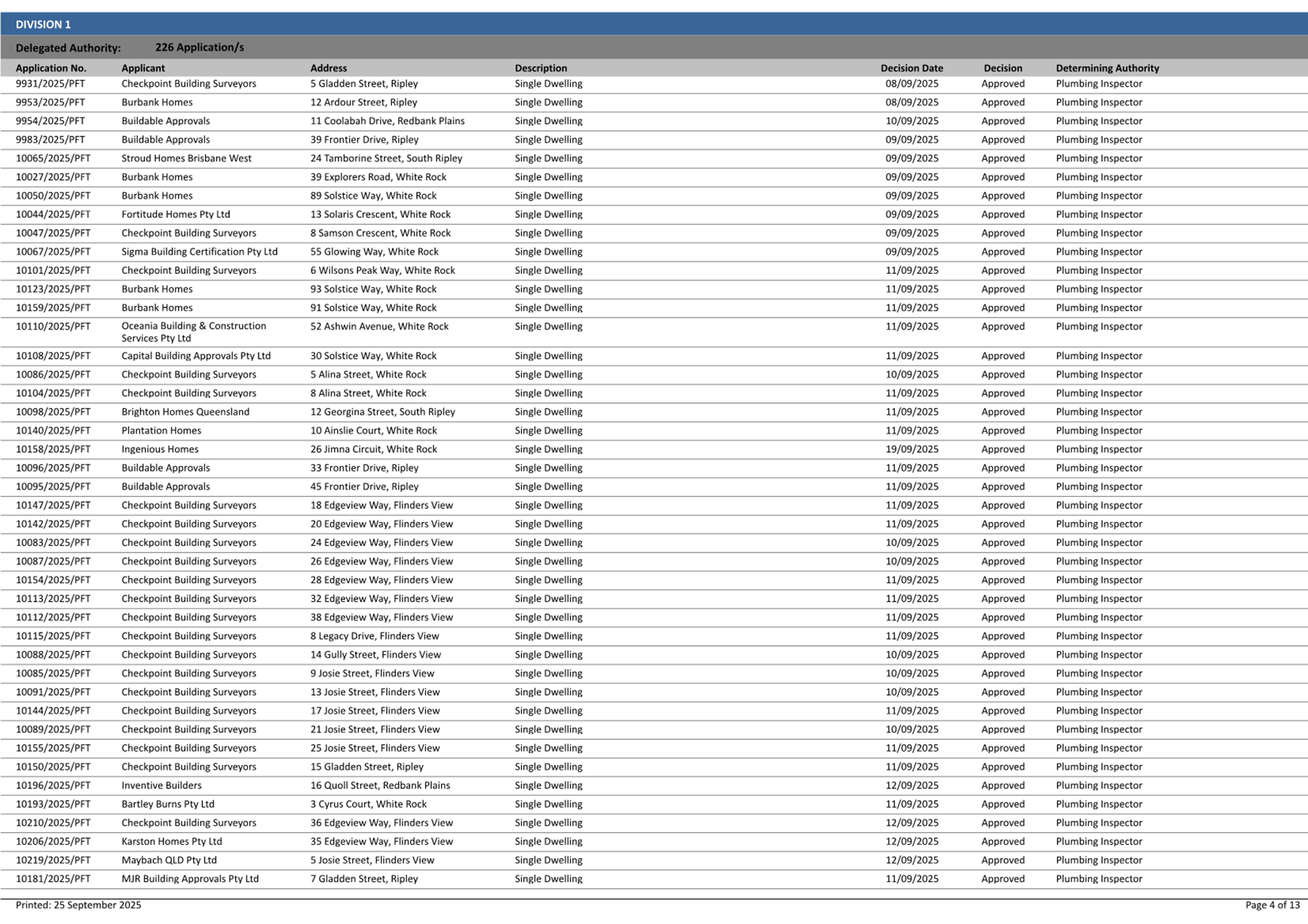1308x924 pixels.
Task: Click address 33 Frontier Drive, Ripley
Action: (364, 468)
